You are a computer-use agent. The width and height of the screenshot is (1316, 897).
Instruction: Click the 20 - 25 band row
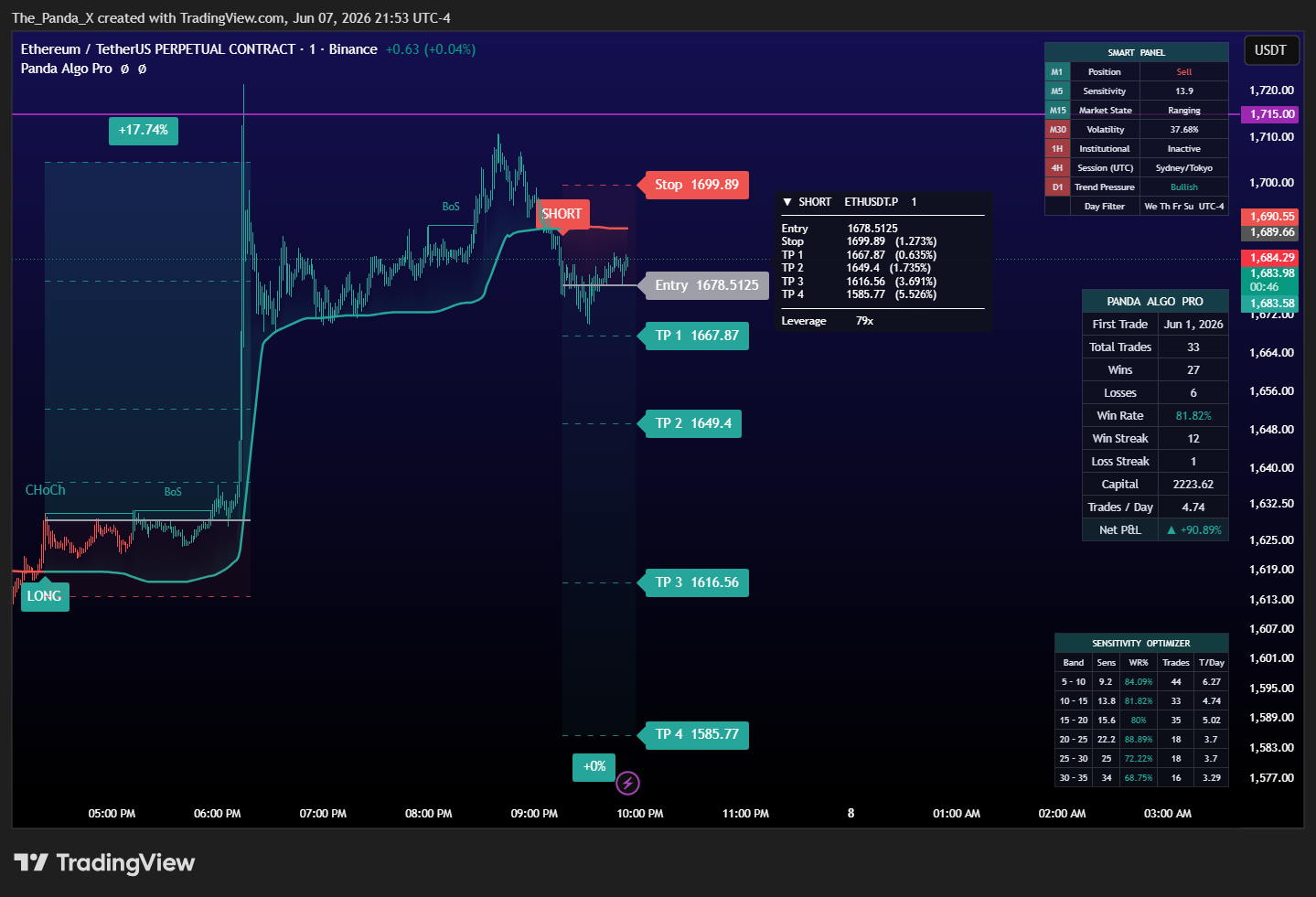[x=1141, y=740]
